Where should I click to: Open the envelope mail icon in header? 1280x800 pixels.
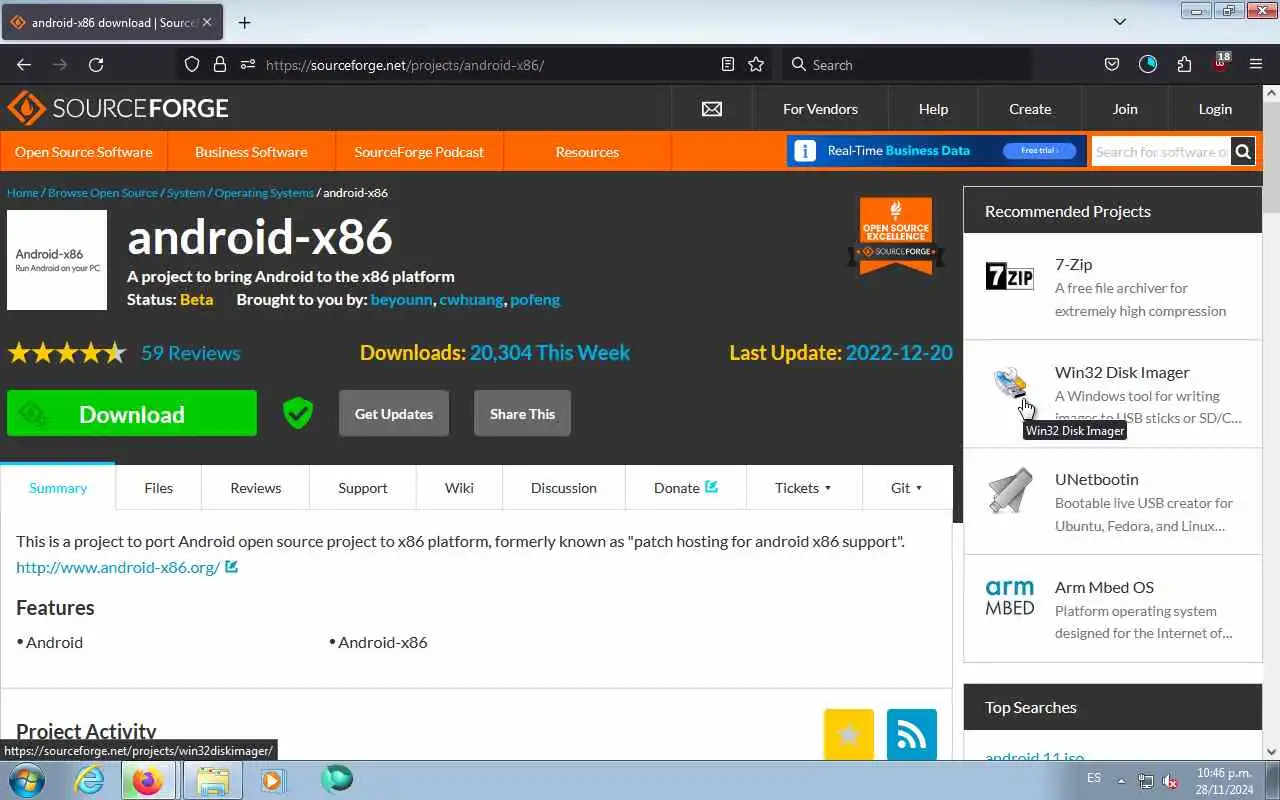[x=712, y=109]
